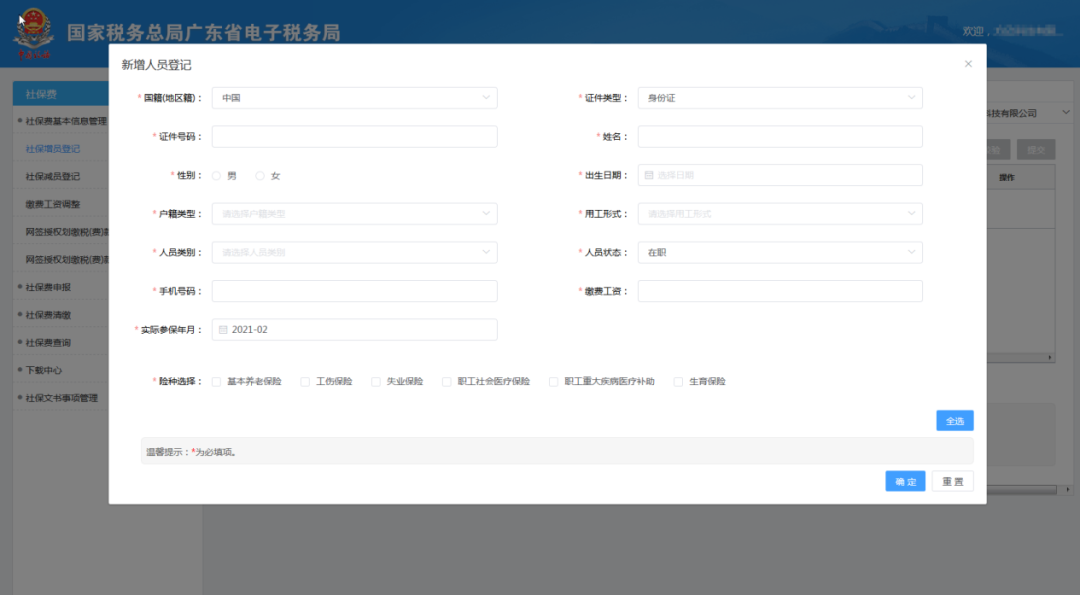Screen dimensions: 1080x595
Task: Open 人员类别 dropdown
Action: tap(355, 252)
